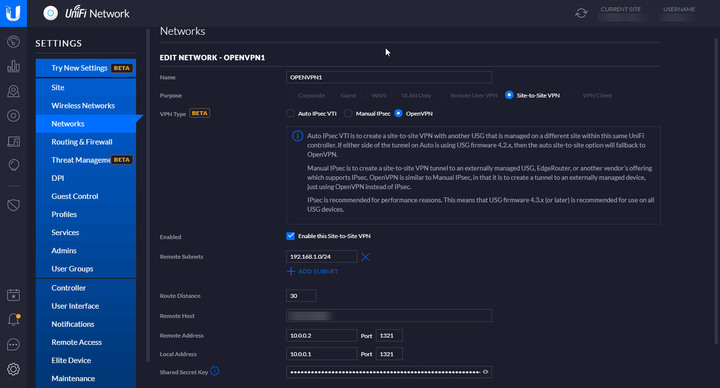Click the refresh icon in top bar
This screenshot has height=388, width=720.
[581, 13]
